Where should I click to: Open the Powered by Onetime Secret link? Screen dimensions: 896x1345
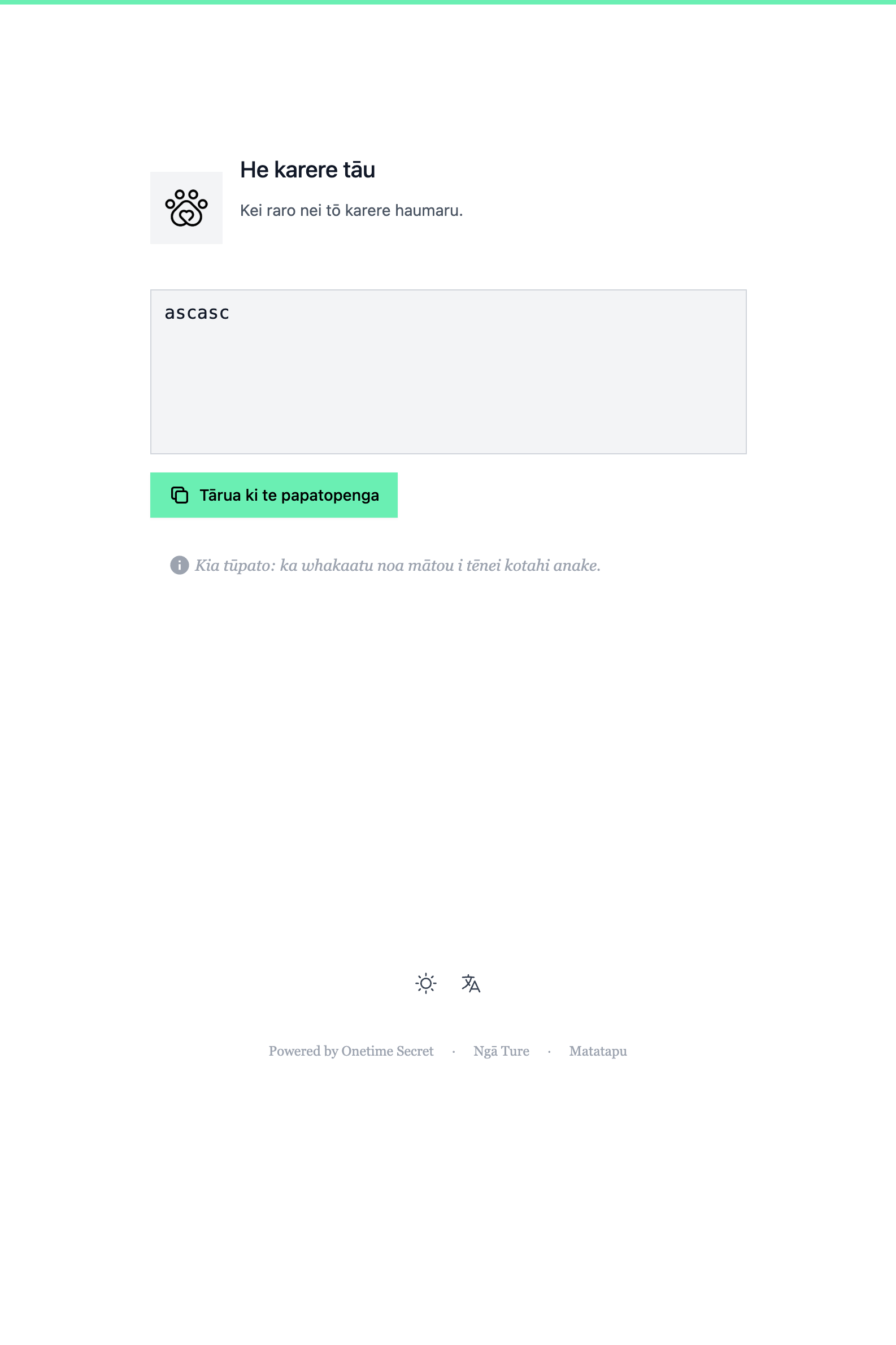[x=351, y=1051]
